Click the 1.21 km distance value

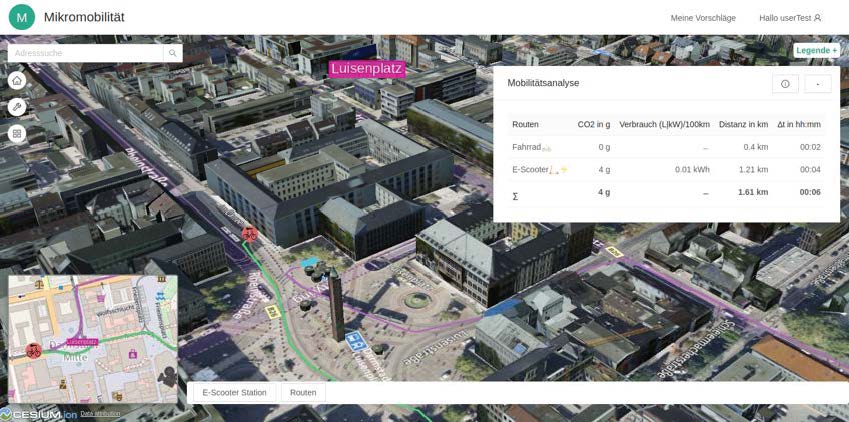pyautogui.click(x=753, y=170)
